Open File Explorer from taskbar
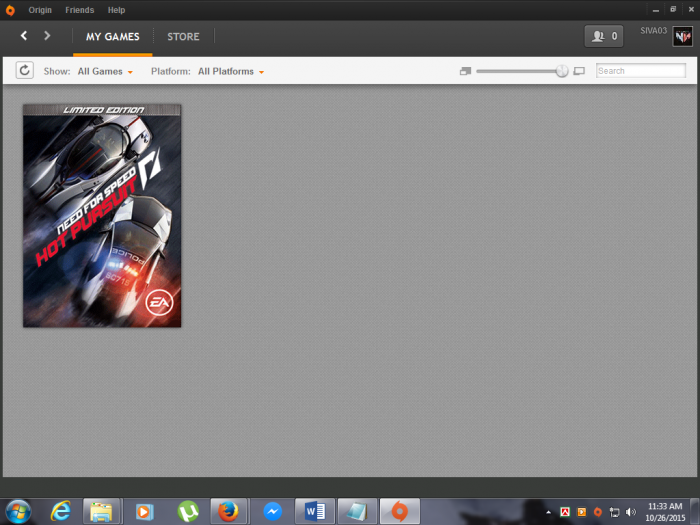This screenshot has width=700, height=525. click(101, 511)
